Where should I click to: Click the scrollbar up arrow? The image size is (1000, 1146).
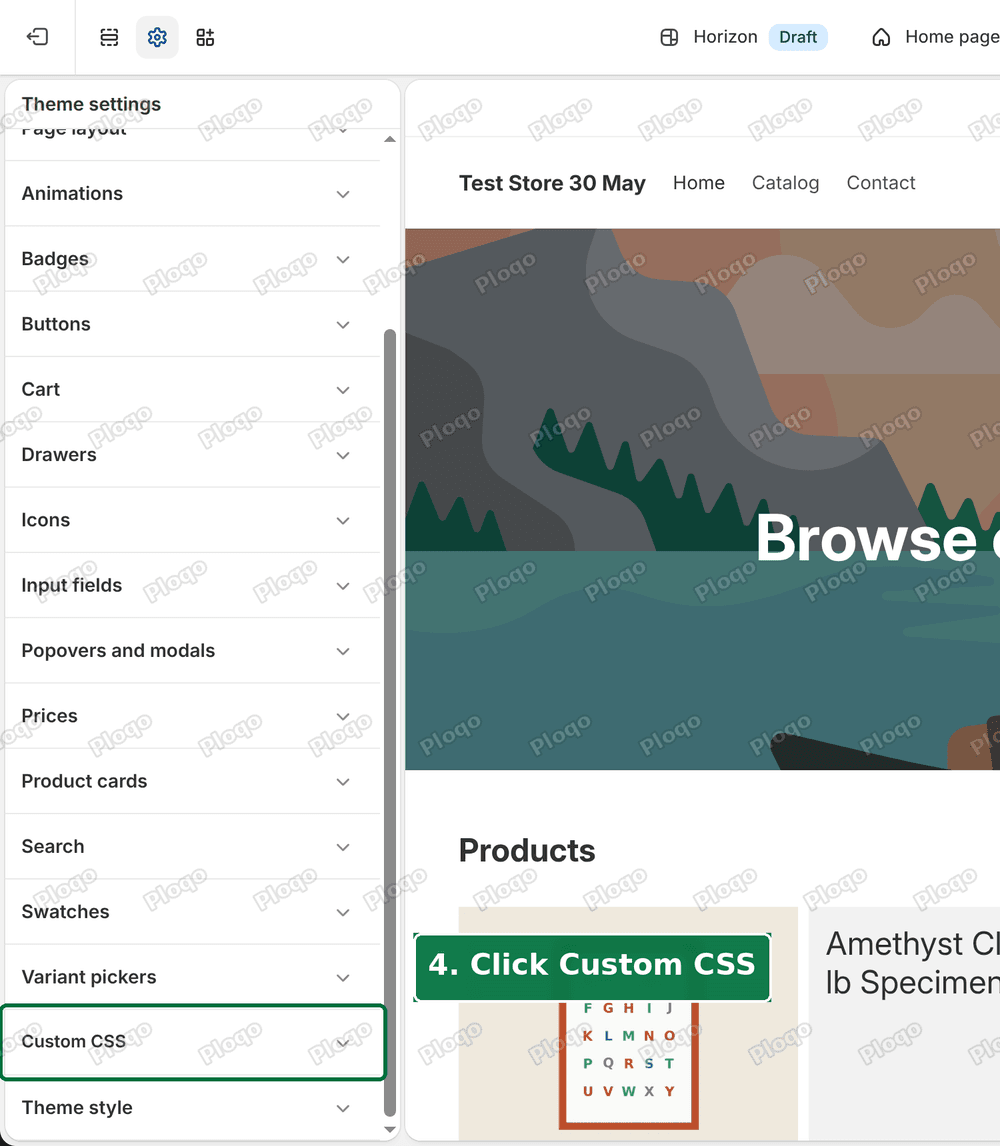click(390, 139)
